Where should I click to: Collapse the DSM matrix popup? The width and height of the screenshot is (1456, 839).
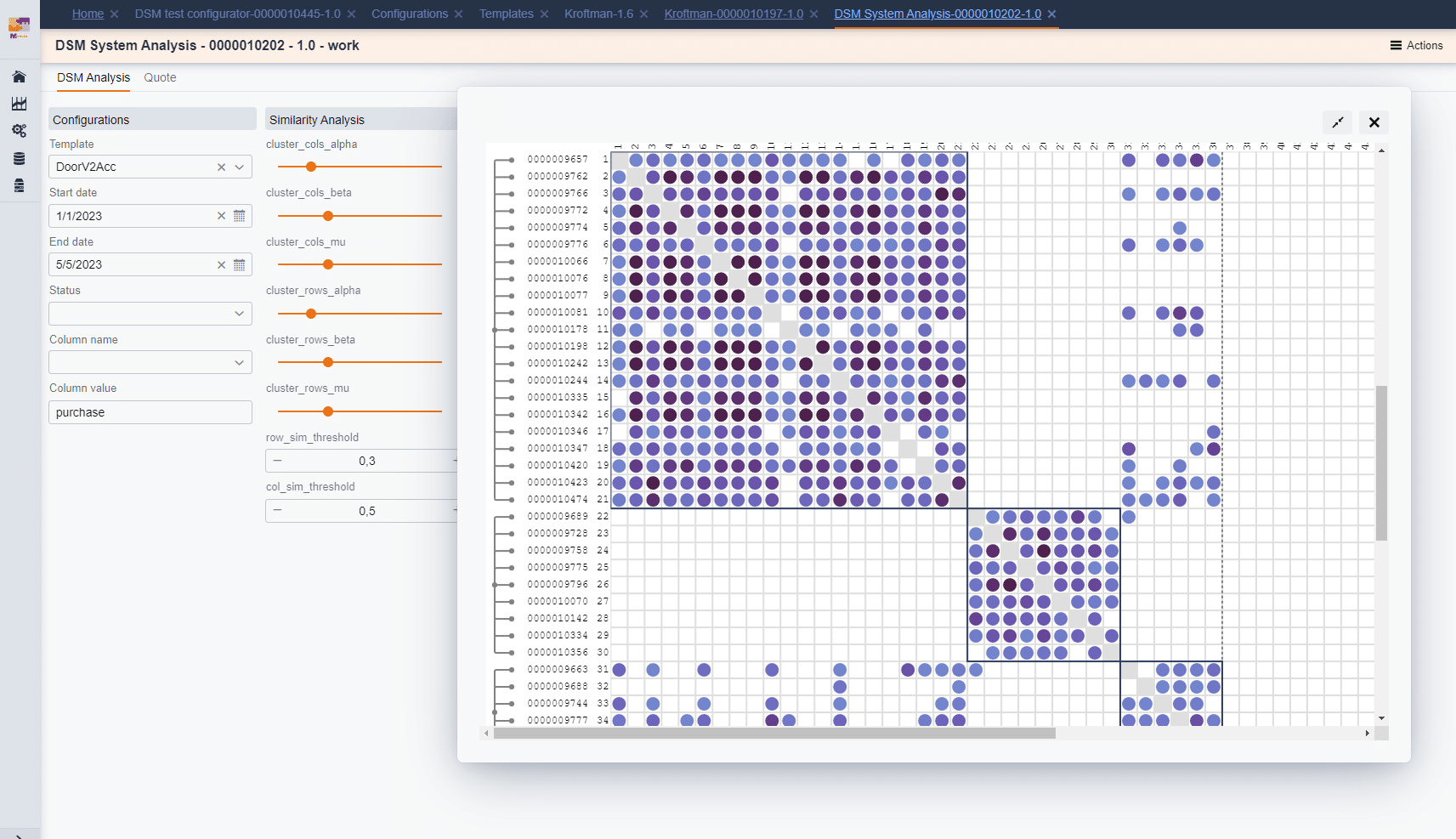(x=1337, y=122)
